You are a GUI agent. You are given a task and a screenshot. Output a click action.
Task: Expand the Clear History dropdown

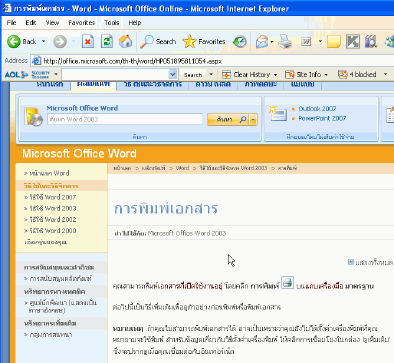point(276,75)
